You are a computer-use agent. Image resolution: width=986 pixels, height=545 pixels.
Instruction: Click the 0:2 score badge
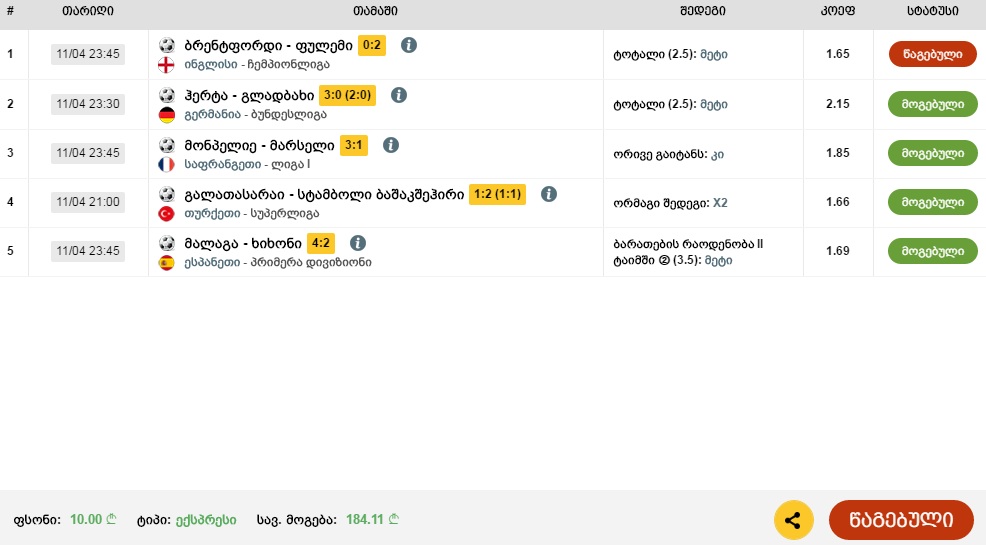(x=372, y=45)
